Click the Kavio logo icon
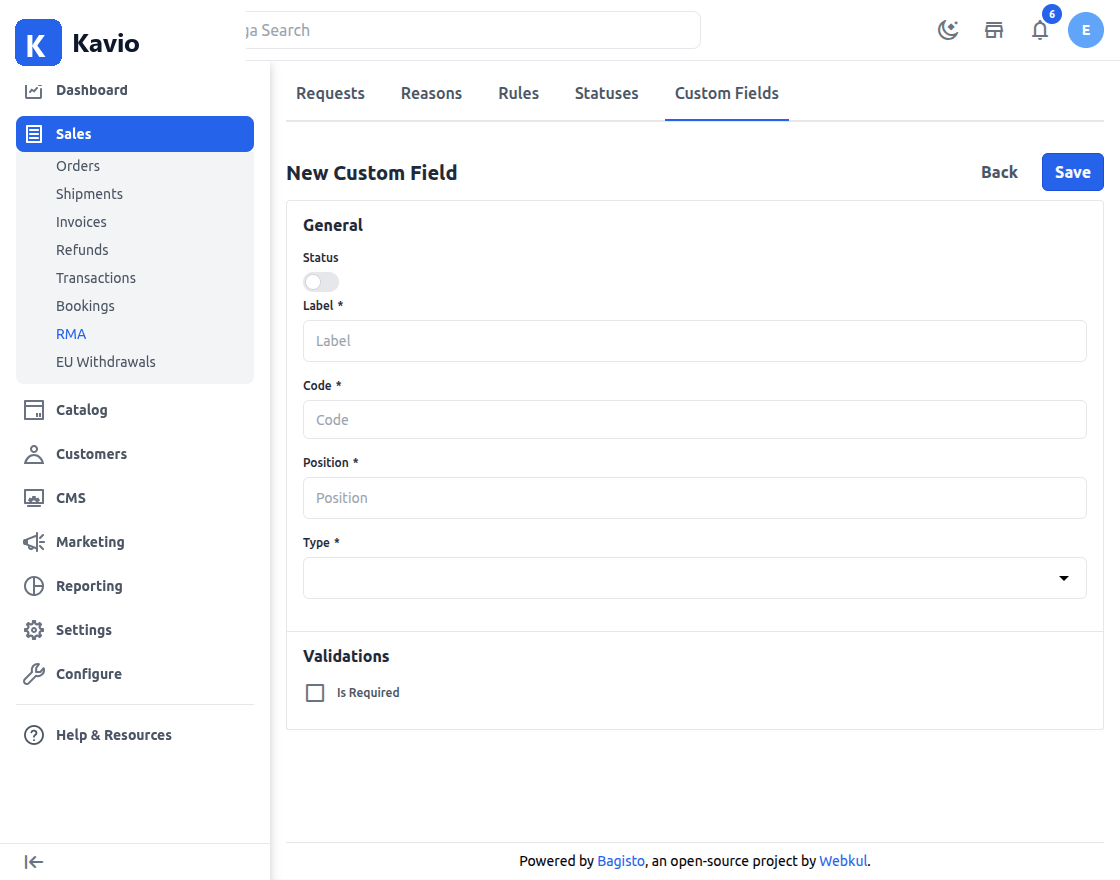 tap(39, 43)
